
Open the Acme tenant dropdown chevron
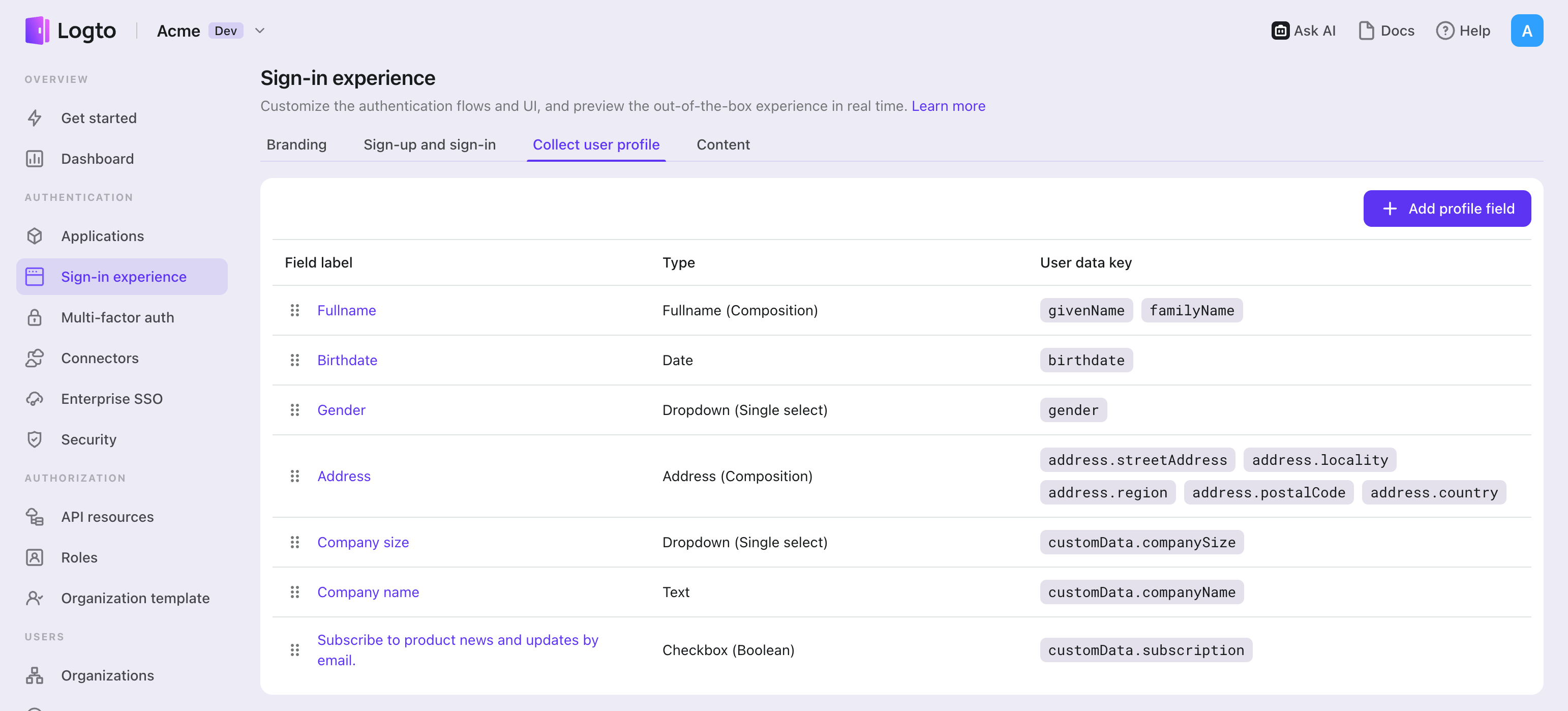(260, 31)
